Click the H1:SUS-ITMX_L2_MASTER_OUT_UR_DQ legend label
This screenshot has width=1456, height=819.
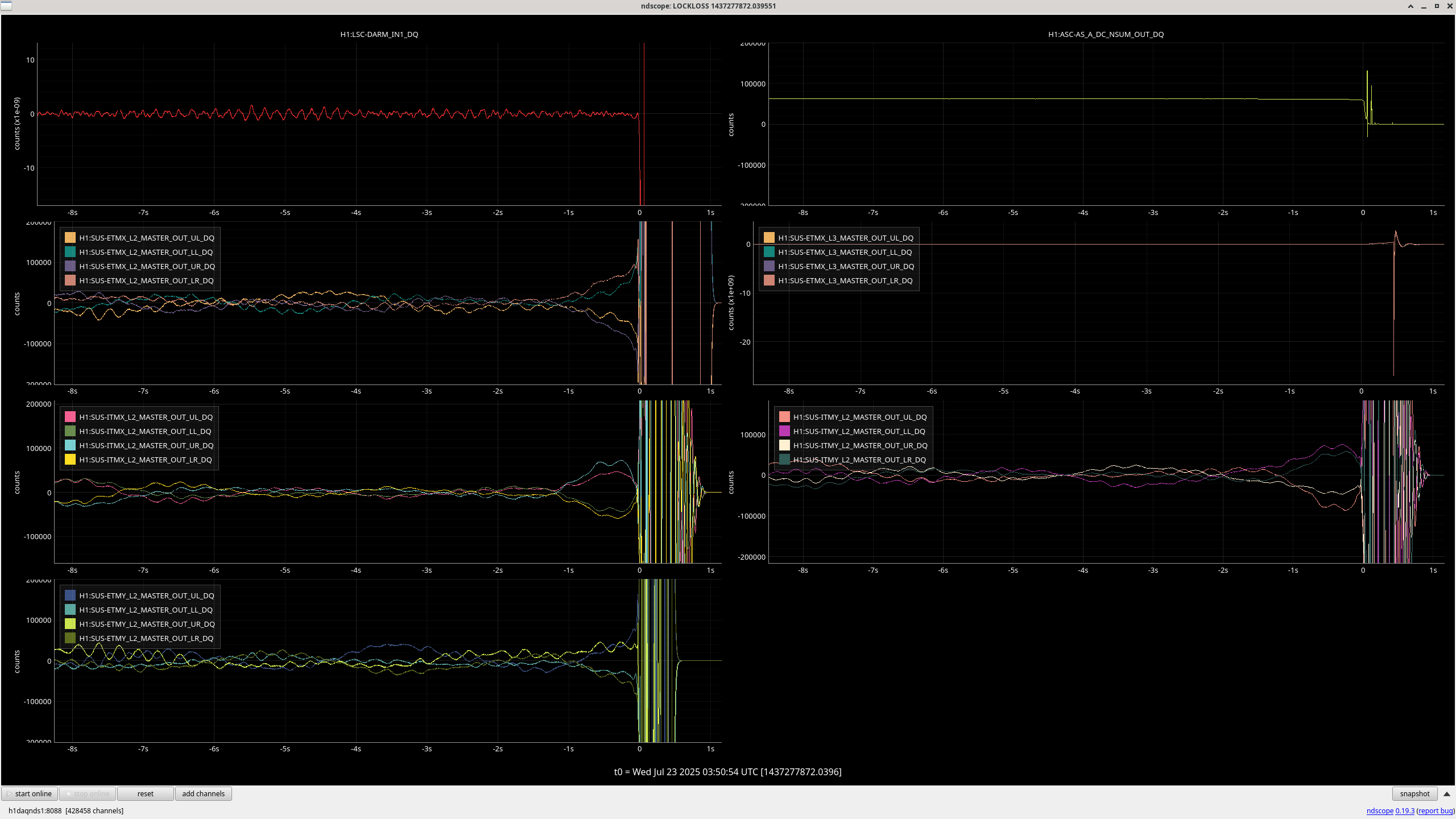point(146,445)
